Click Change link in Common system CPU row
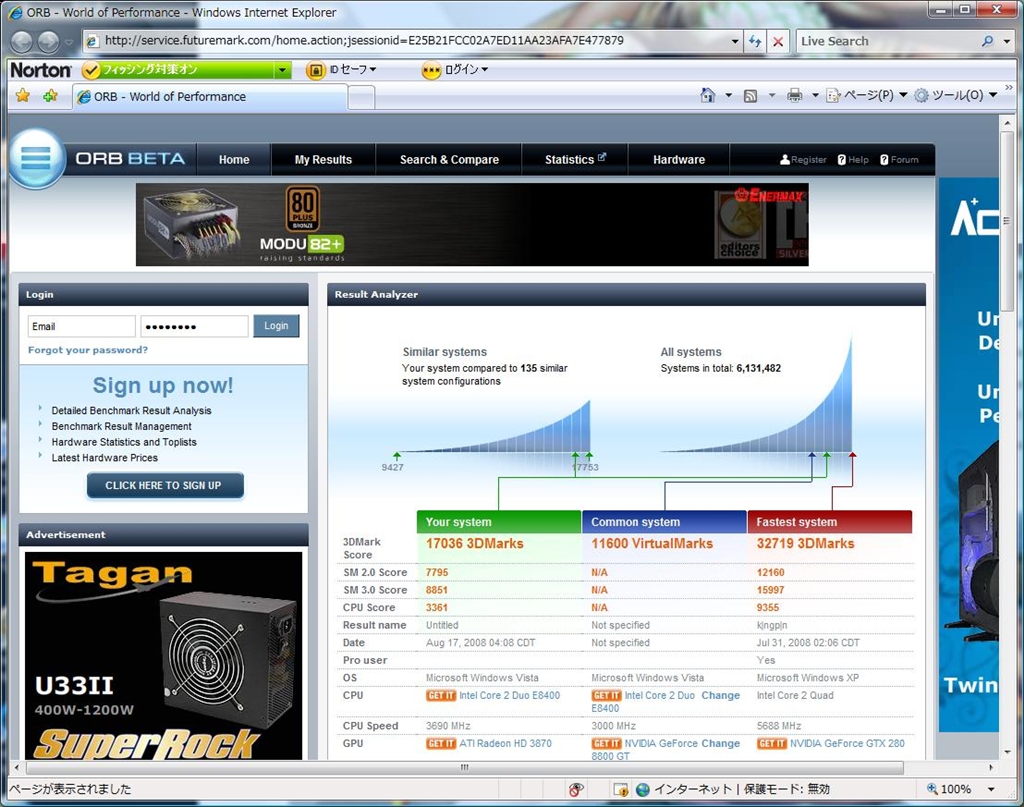Image resolution: width=1024 pixels, height=807 pixels. click(x=720, y=695)
